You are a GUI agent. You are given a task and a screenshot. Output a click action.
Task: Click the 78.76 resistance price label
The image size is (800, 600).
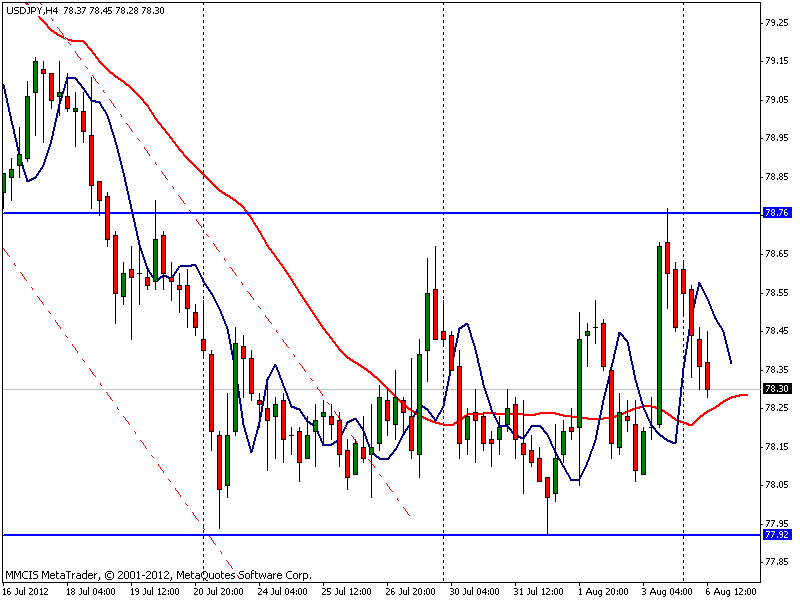click(777, 213)
